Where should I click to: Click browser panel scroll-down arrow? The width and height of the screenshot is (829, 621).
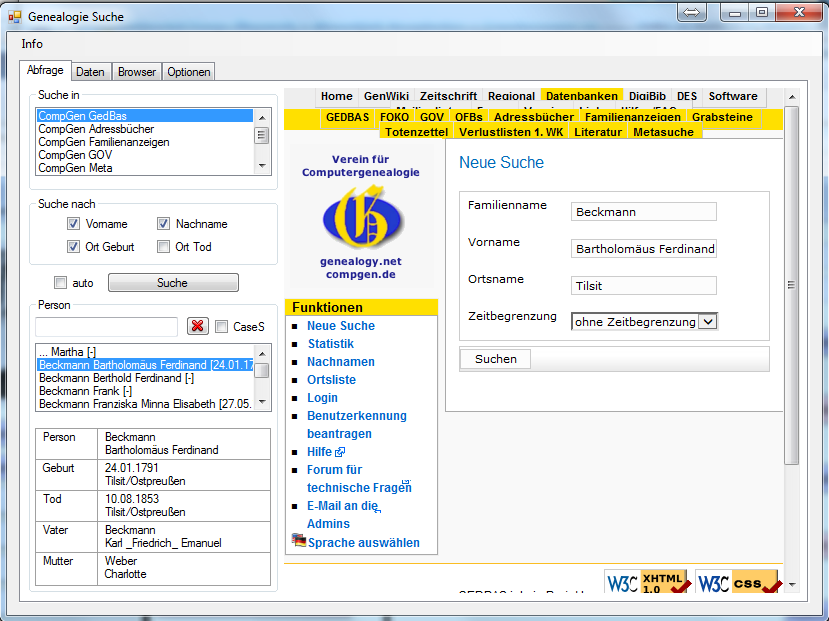click(x=791, y=585)
